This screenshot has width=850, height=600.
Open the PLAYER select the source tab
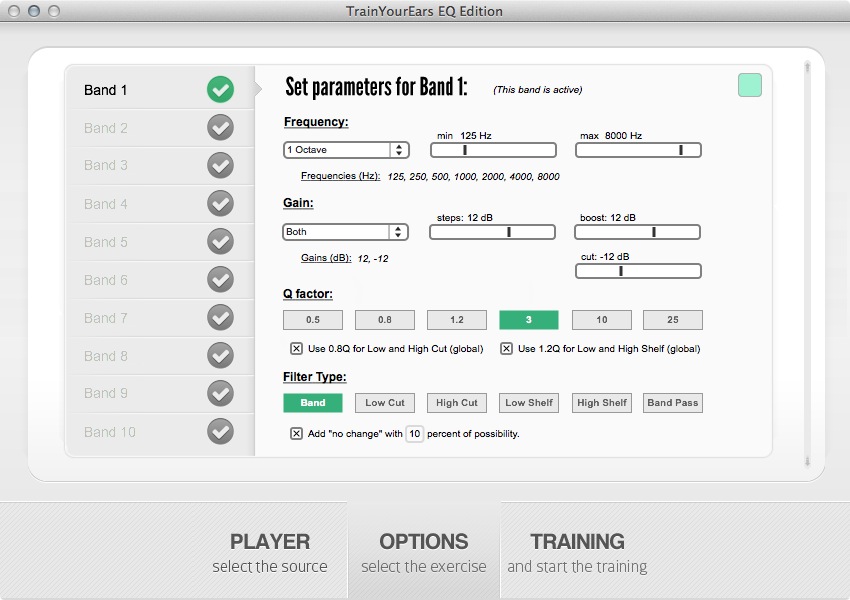(x=270, y=552)
